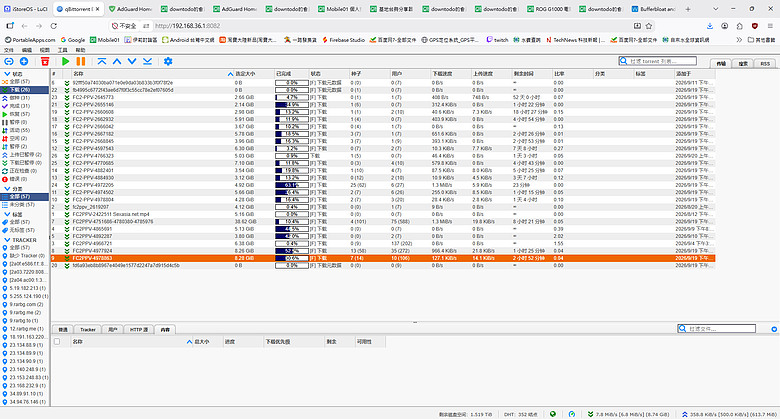Image resolution: width=780 pixels, height=419 pixels.
Task: Click the filter torrent list search field
Action: (x=657, y=61)
